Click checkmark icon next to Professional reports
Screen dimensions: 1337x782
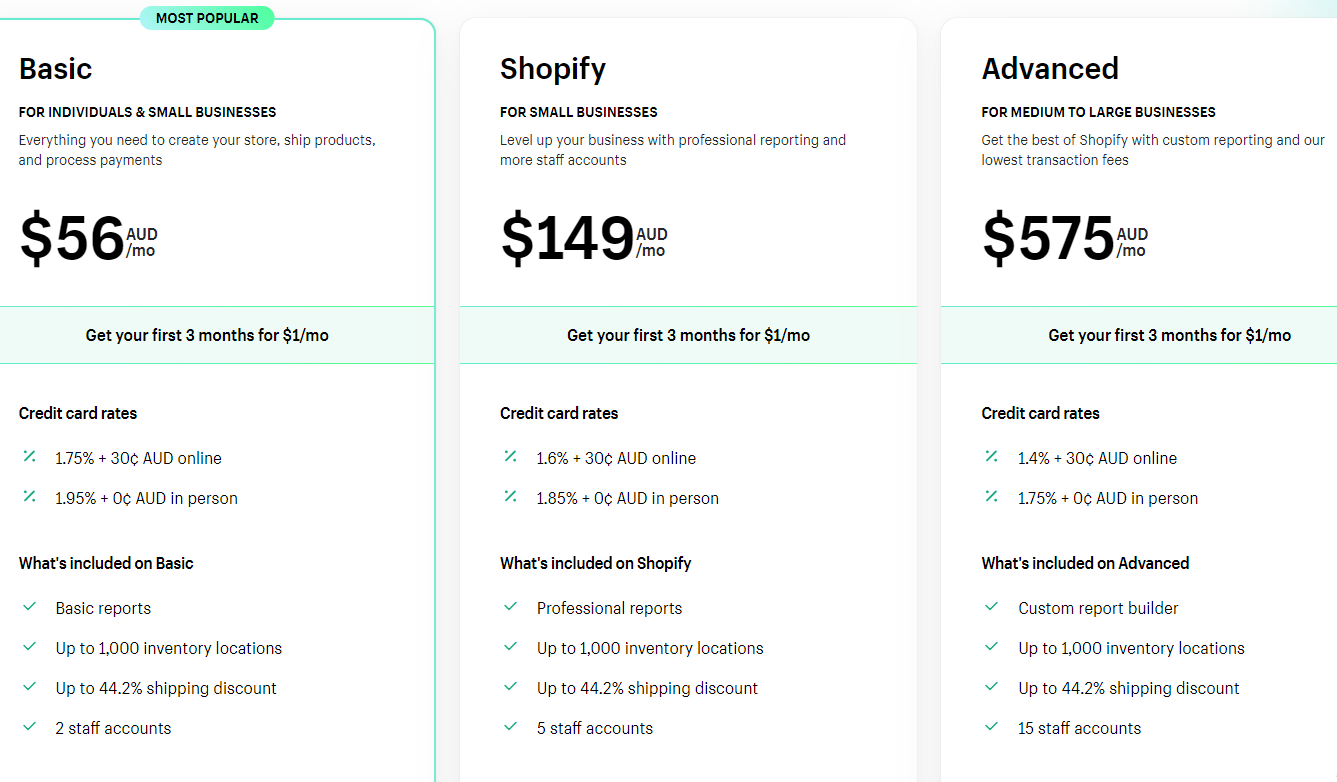(x=510, y=607)
